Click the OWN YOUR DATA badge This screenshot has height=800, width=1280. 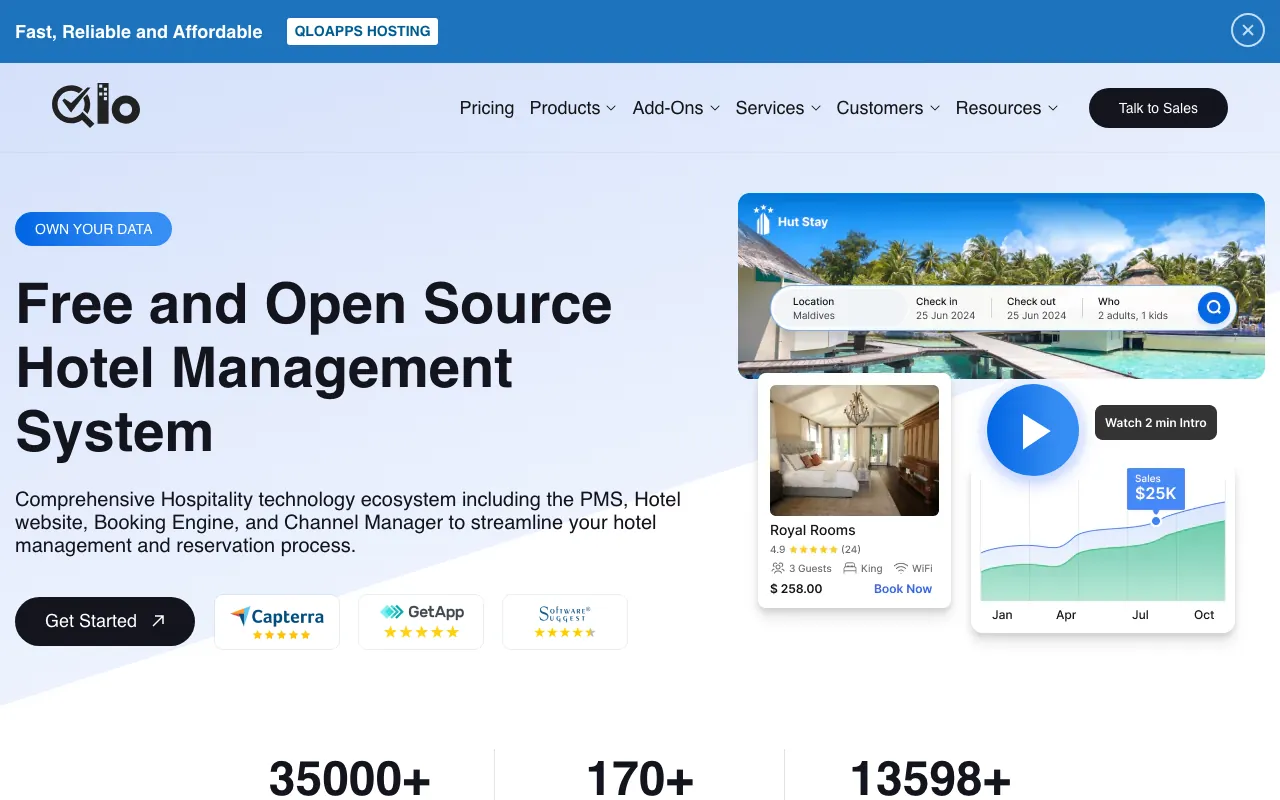[94, 229]
